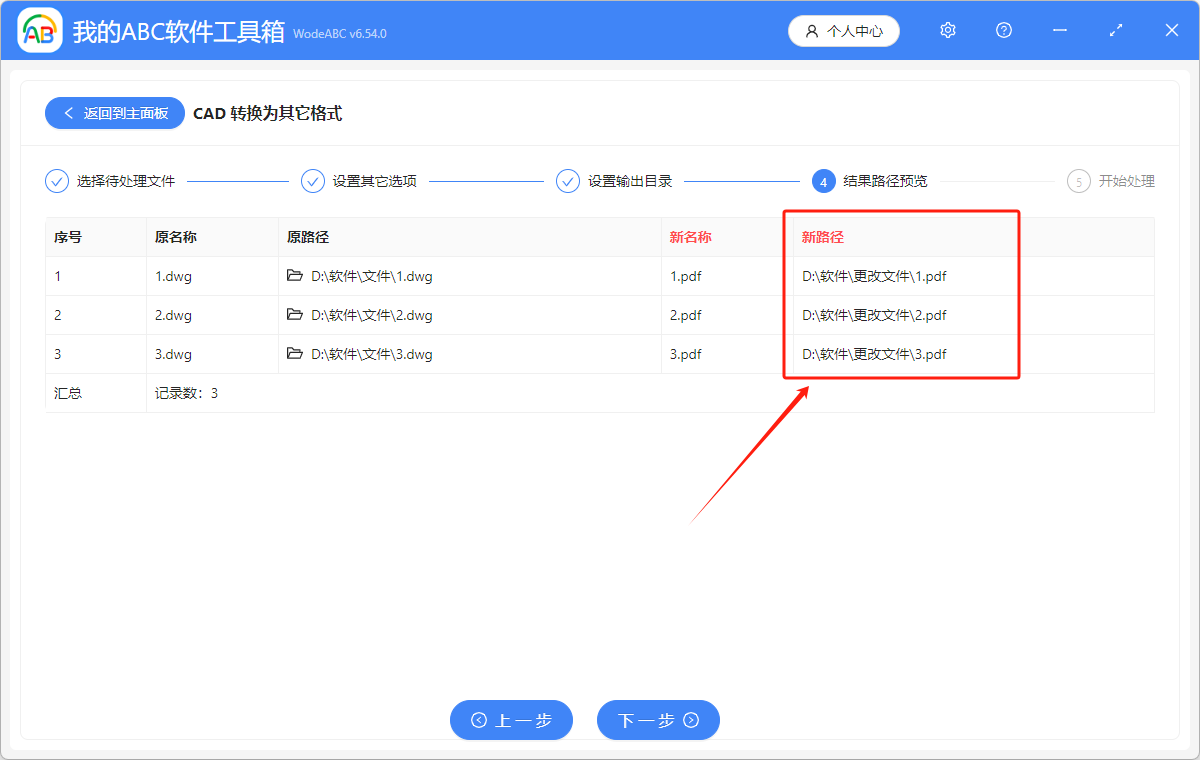Select the 开始处理 step indicator
Viewport: 1200px width, 760px height.
1078,181
